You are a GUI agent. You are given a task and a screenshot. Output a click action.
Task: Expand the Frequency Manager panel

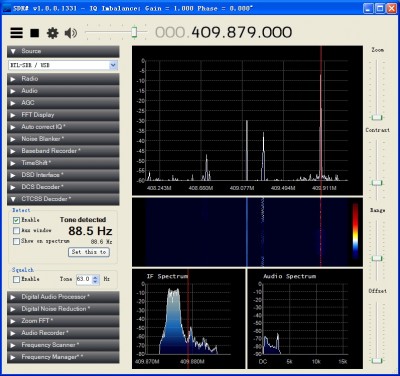pyautogui.click(x=63, y=357)
